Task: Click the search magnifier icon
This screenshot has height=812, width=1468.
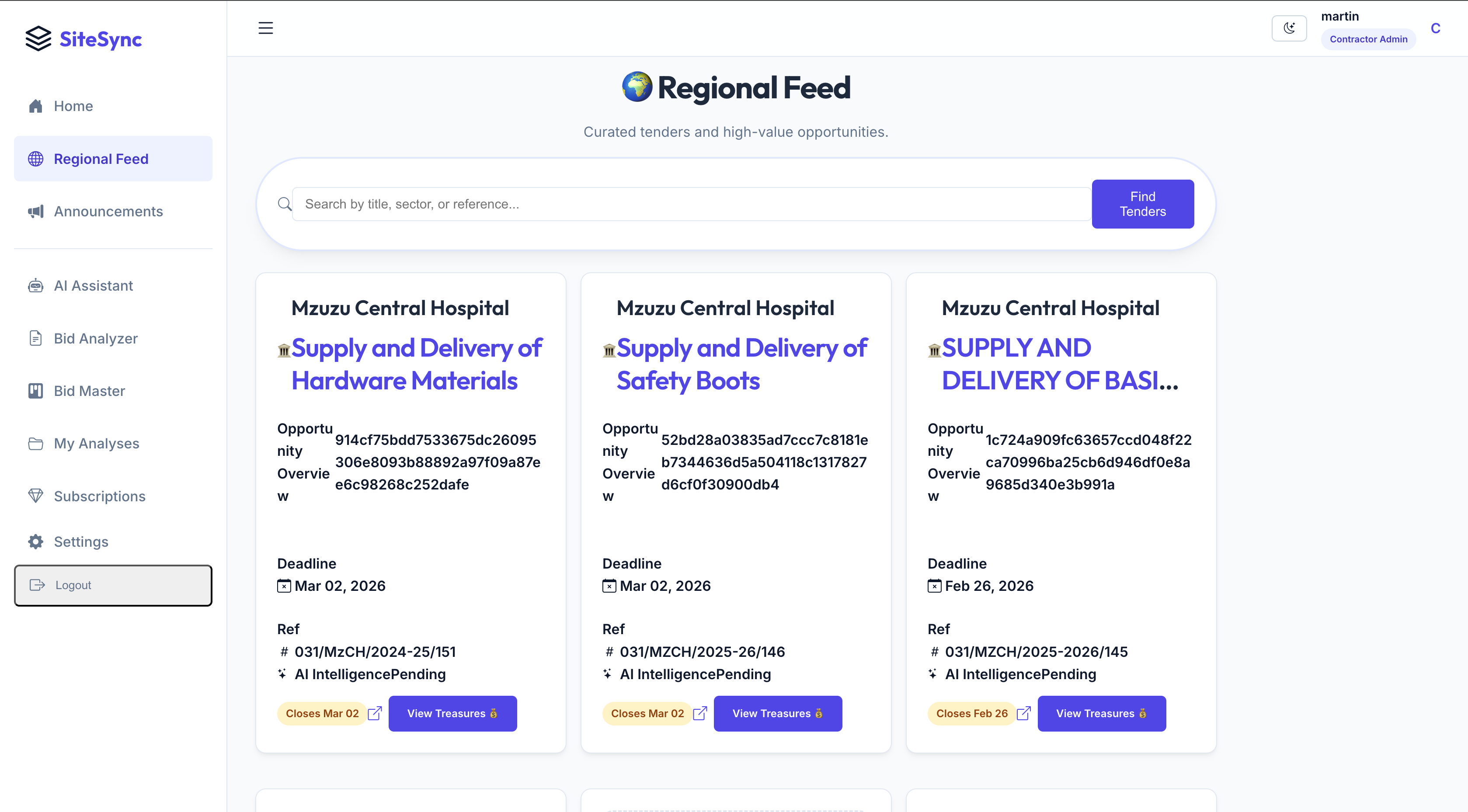Action: (284, 204)
